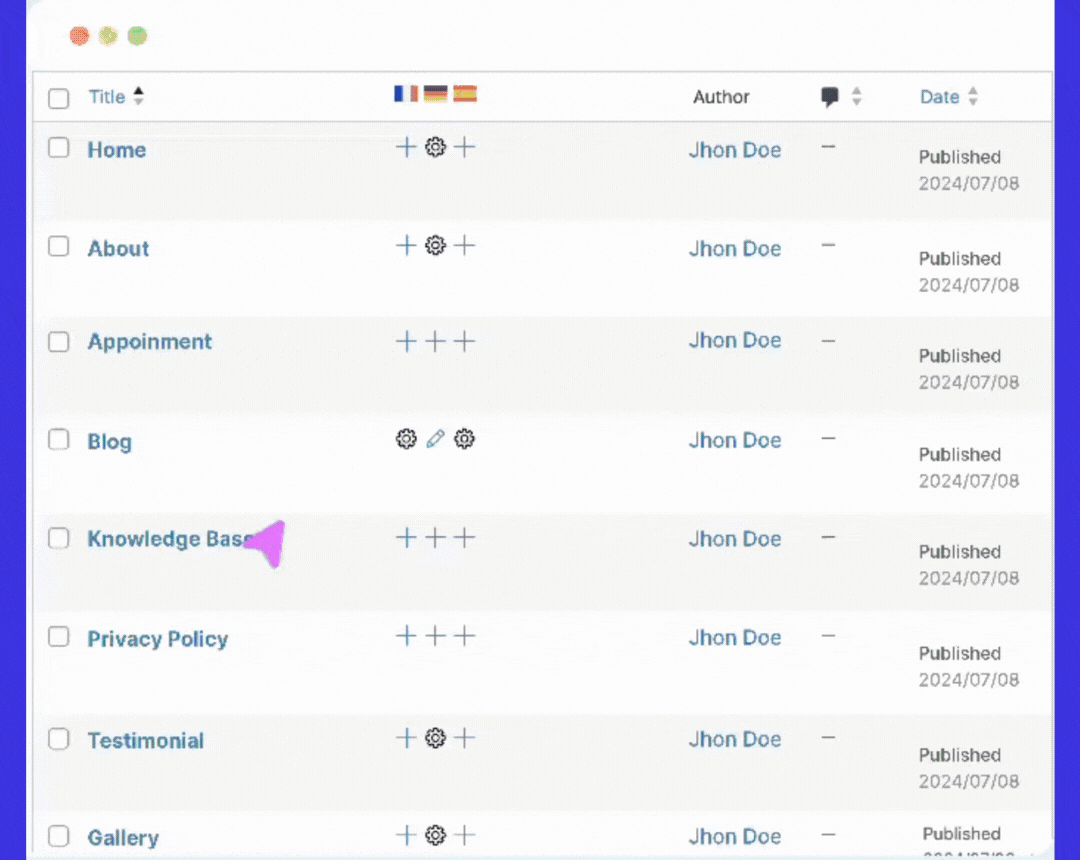
Task: Add French translation for Appoinment page
Action: (406, 342)
